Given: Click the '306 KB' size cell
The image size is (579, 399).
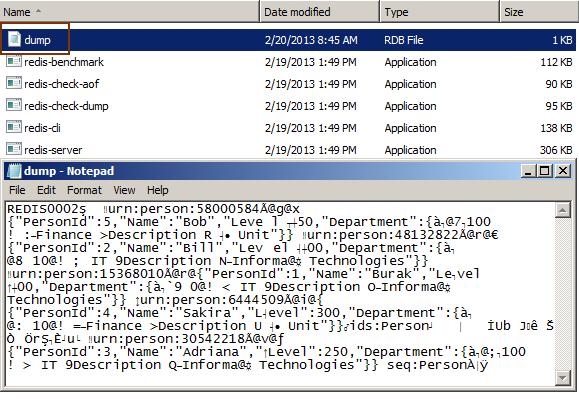Looking at the screenshot, I should [556, 150].
